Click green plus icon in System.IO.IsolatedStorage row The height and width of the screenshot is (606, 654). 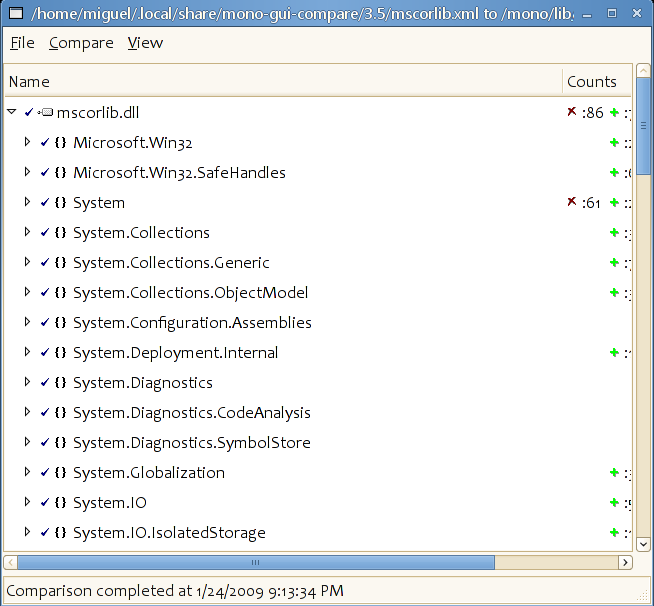click(x=614, y=533)
